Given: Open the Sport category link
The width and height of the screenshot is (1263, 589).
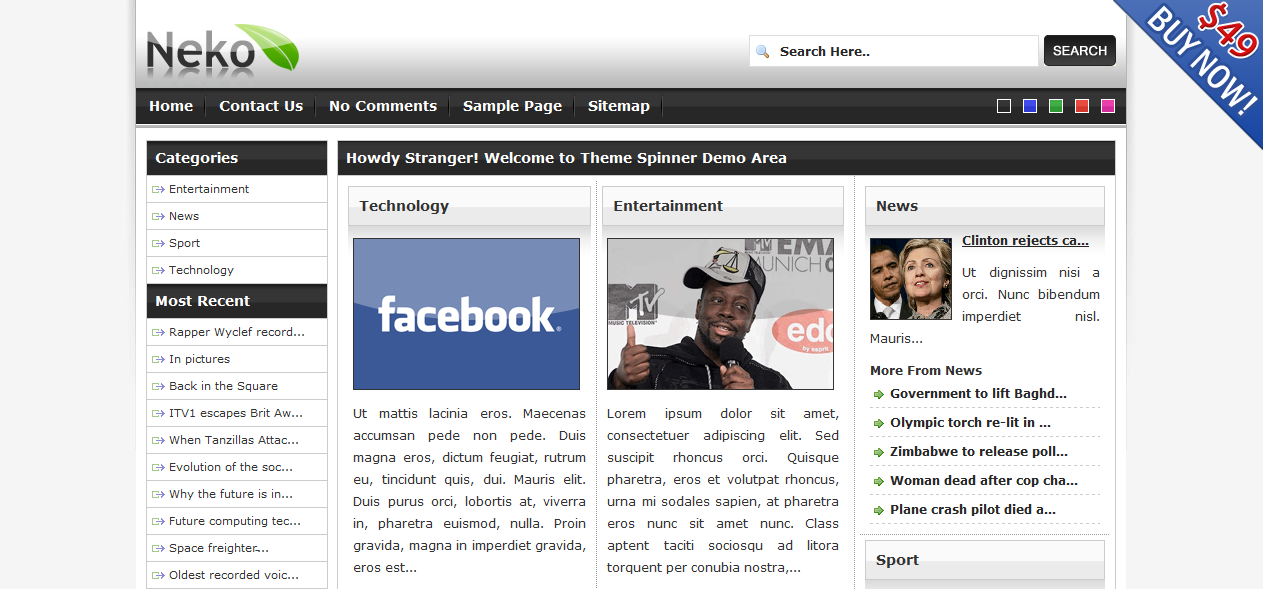Looking at the screenshot, I should pos(184,243).
